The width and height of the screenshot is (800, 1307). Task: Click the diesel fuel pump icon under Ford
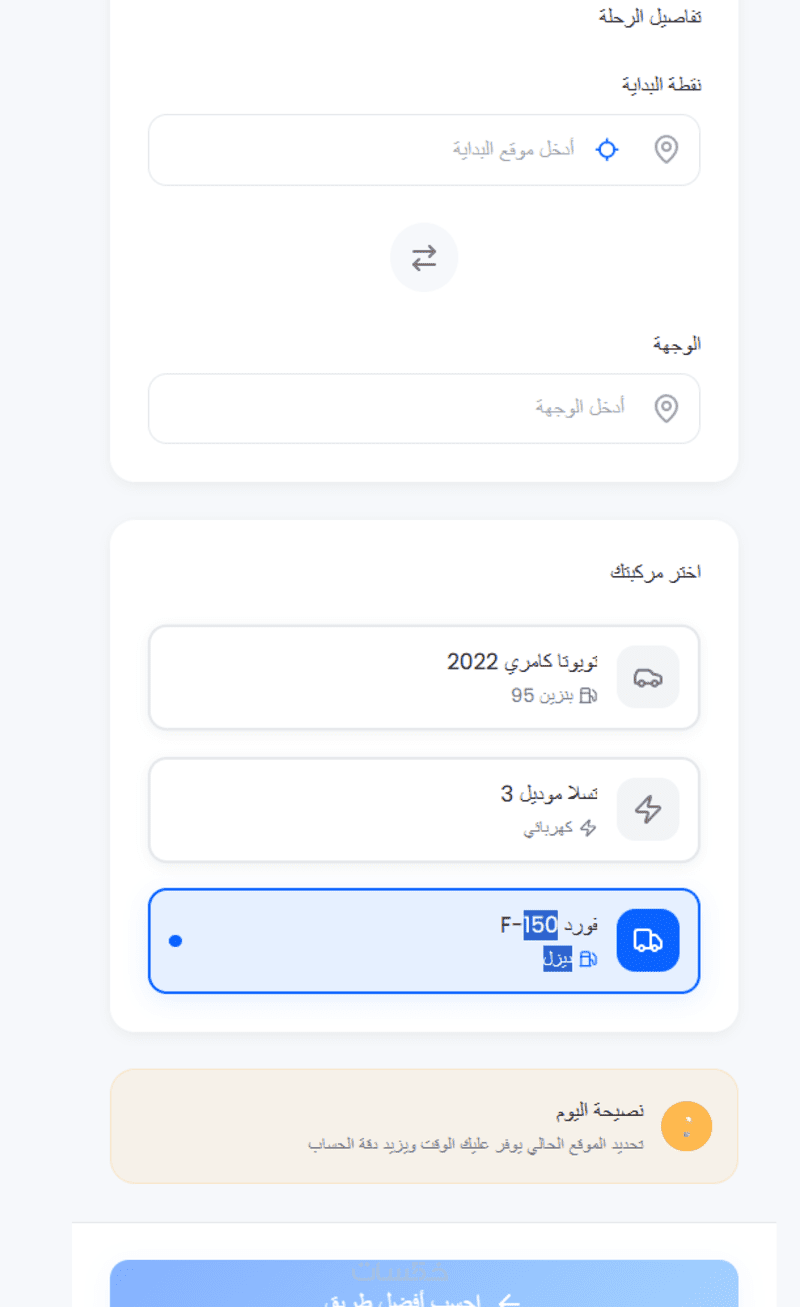pyautogui.click(x=588, y=959)
